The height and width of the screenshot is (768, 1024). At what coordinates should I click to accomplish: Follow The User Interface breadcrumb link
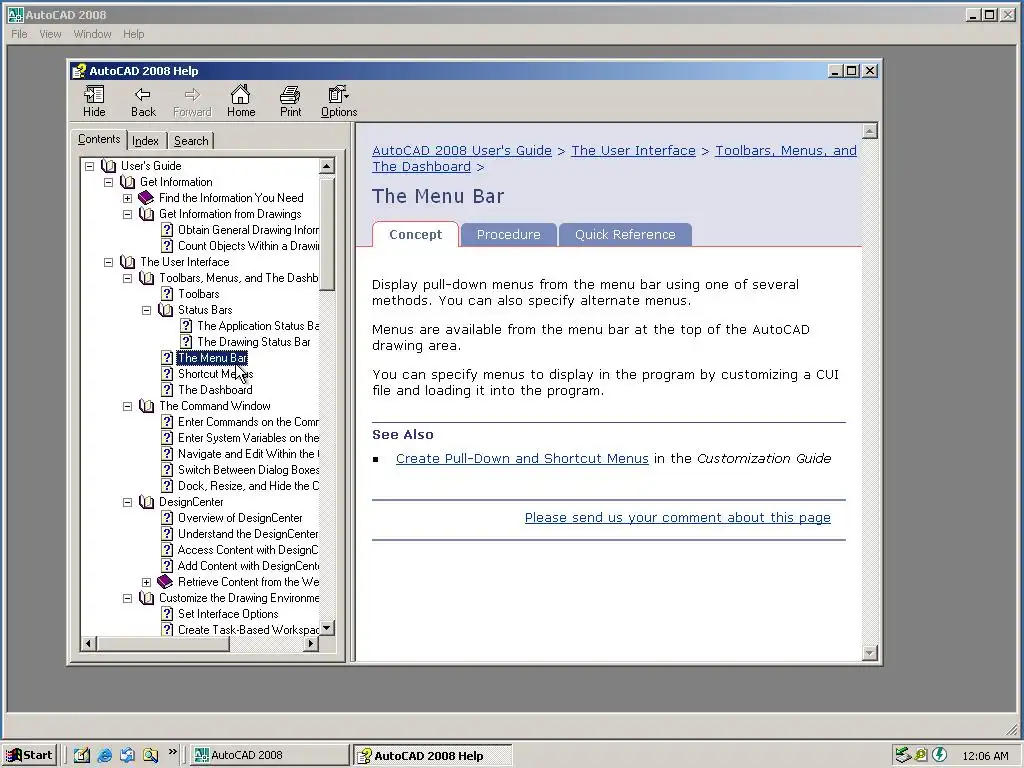(633, 151)
